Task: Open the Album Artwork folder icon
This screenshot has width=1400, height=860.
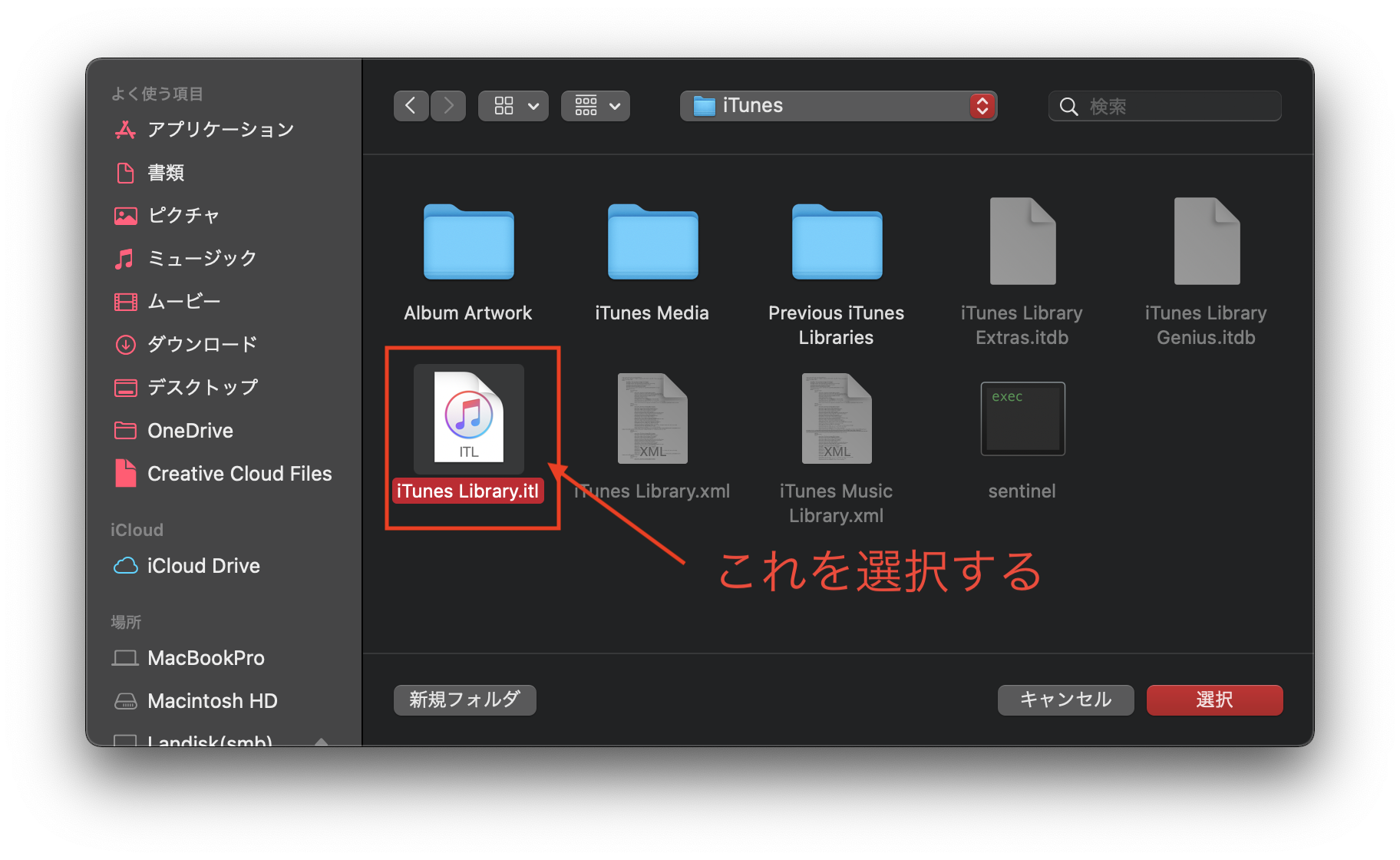Action: pos(468,242)
